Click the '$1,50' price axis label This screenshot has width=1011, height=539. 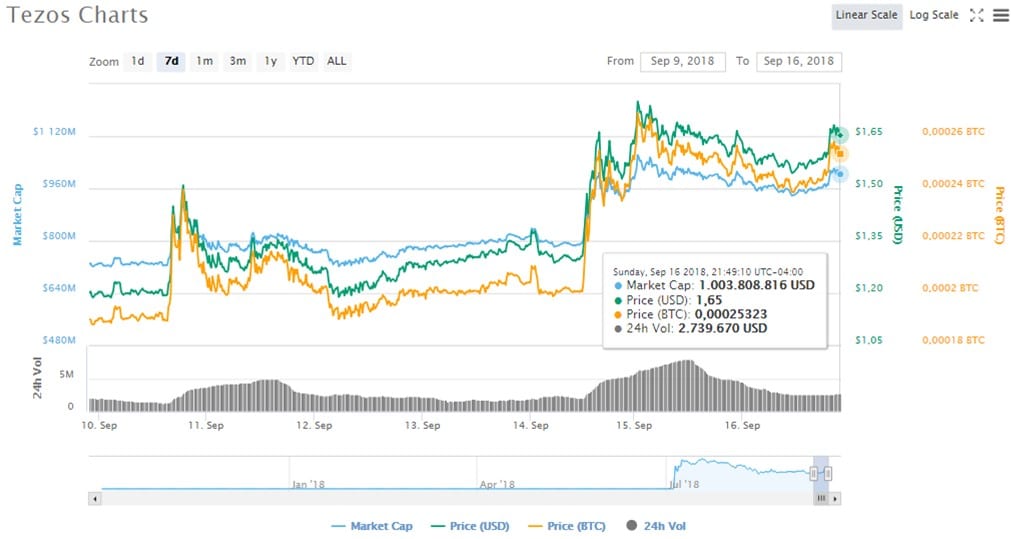coord(869,184)
